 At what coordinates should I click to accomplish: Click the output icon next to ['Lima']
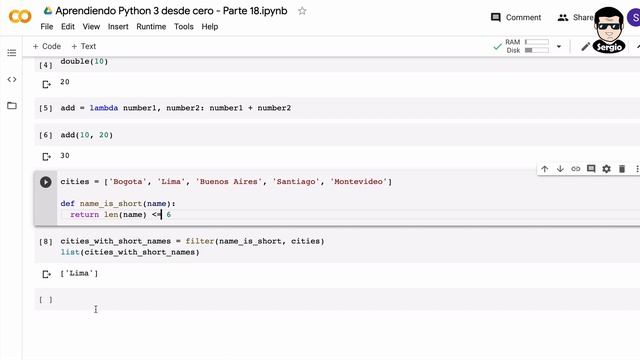tap(47, 274)
